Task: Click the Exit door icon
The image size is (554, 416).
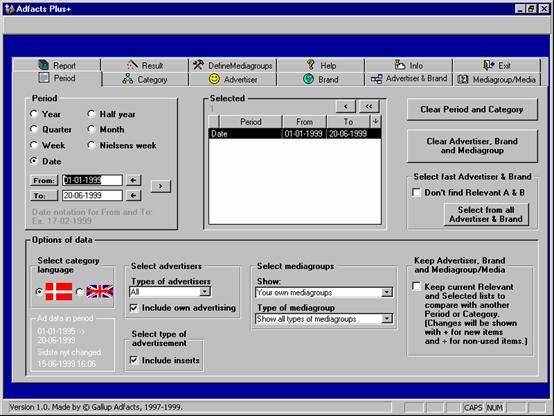Action: (489, 65)
